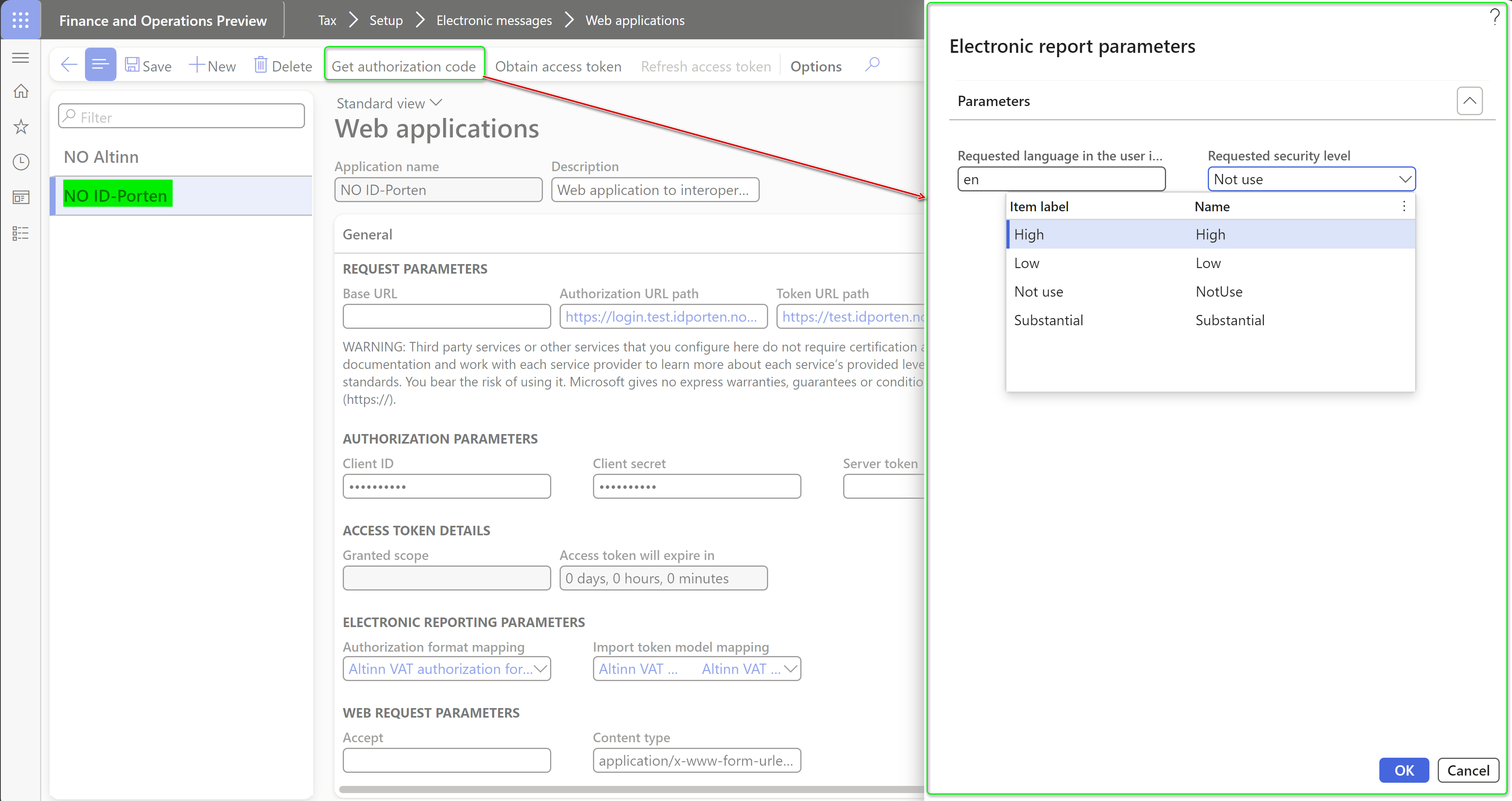The width and height of the screenshot is (1512, 801).
Task: Click the back arrow in action pane
Action: click(69, 65)
